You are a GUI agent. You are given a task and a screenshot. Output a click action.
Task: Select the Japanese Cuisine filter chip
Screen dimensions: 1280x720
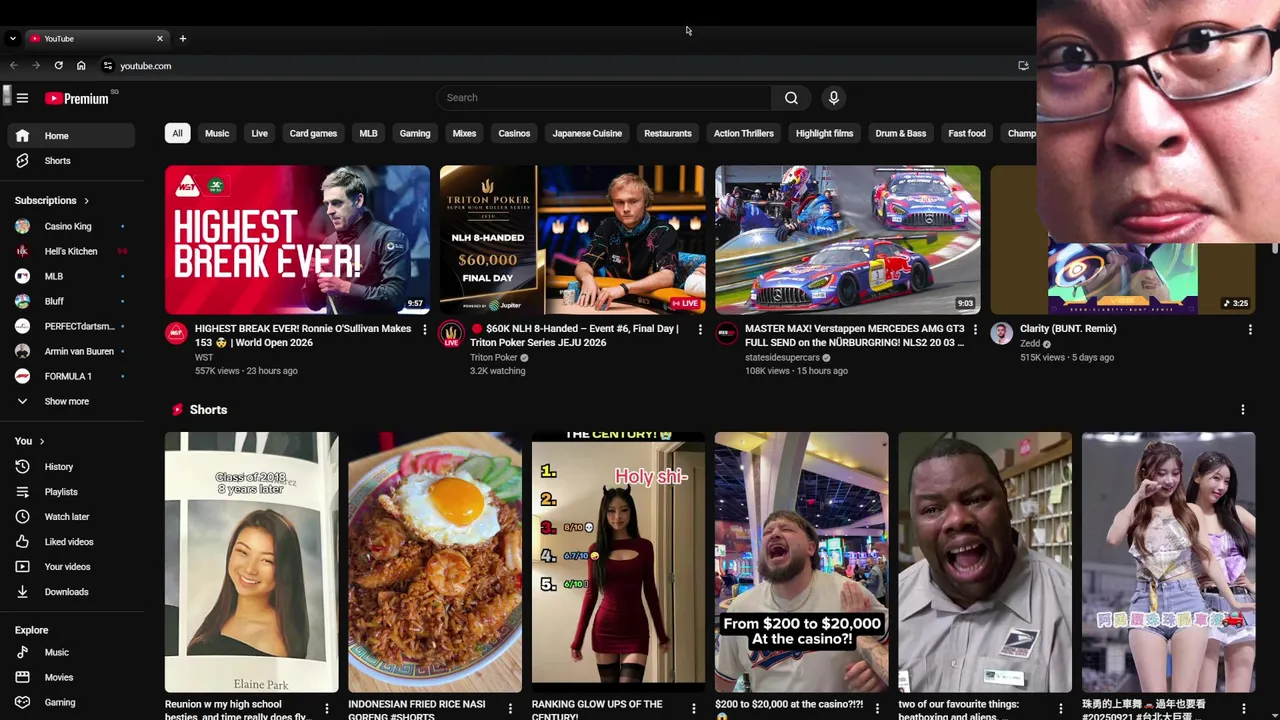(x=587, y=134)
